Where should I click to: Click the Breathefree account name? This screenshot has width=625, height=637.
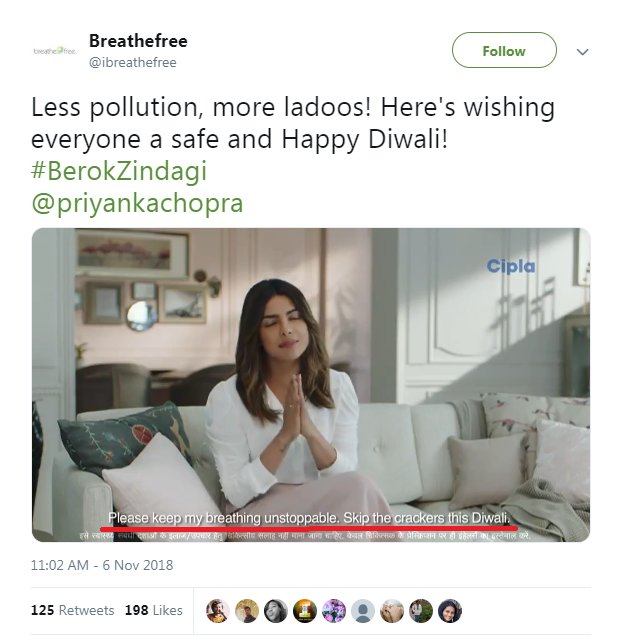coord(138,41)
